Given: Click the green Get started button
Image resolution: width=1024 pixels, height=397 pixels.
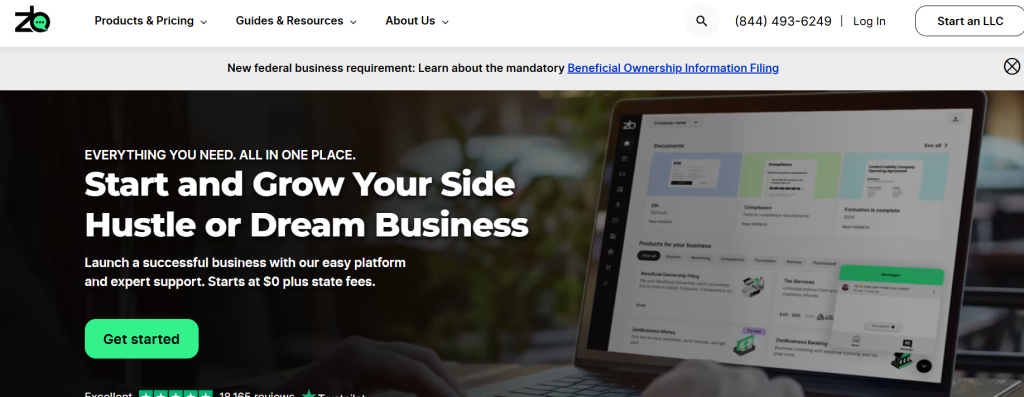Looking at the screenshot, I should [x=142, y=339].
